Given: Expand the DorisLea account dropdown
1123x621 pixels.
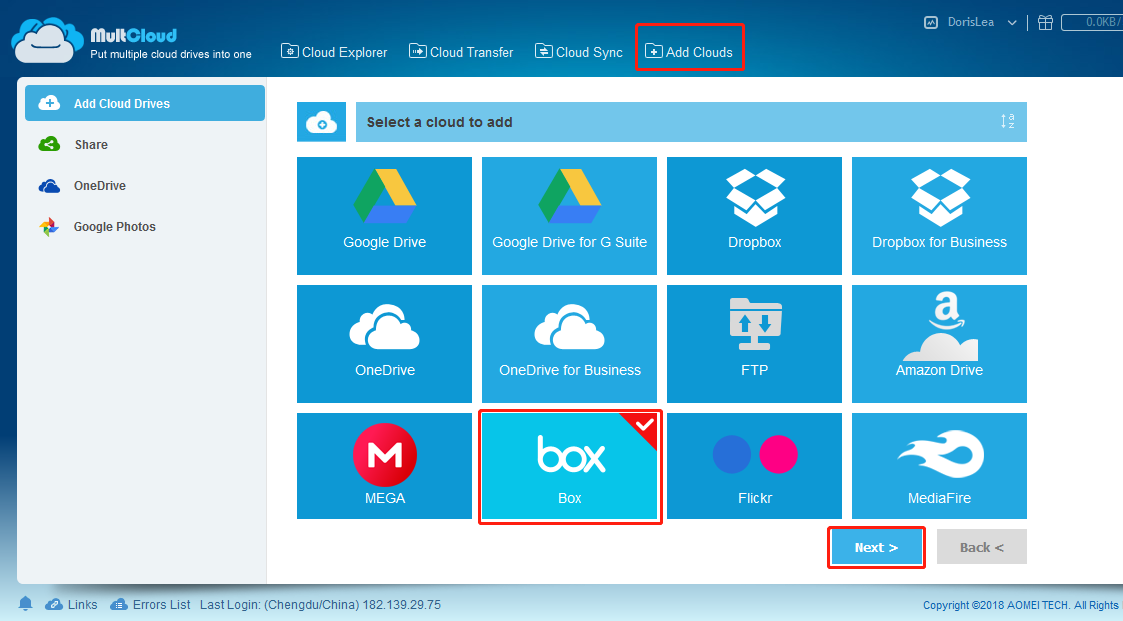Looking at the screenshot, I should (1012, 22).
